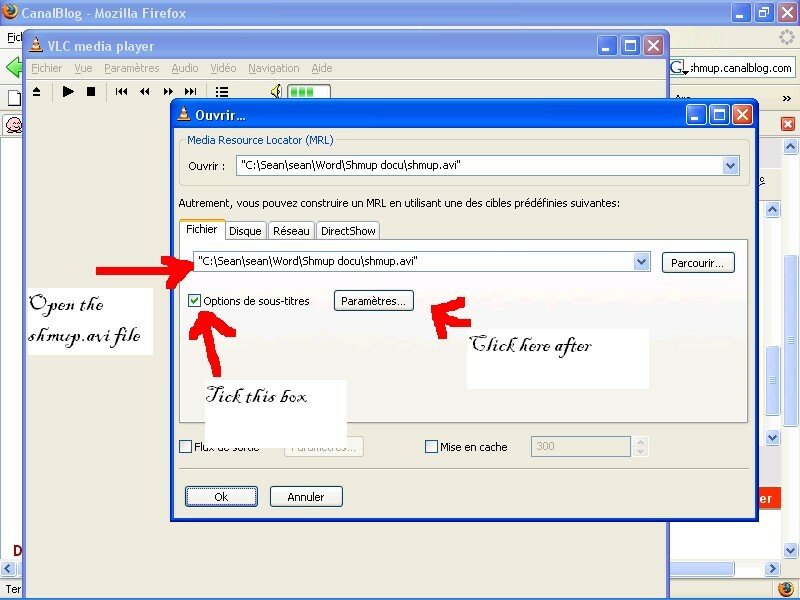This screenshot has height=600, width=800.
Task: Adjust the green VLC volume bar
Action: (x=309, y=92)
